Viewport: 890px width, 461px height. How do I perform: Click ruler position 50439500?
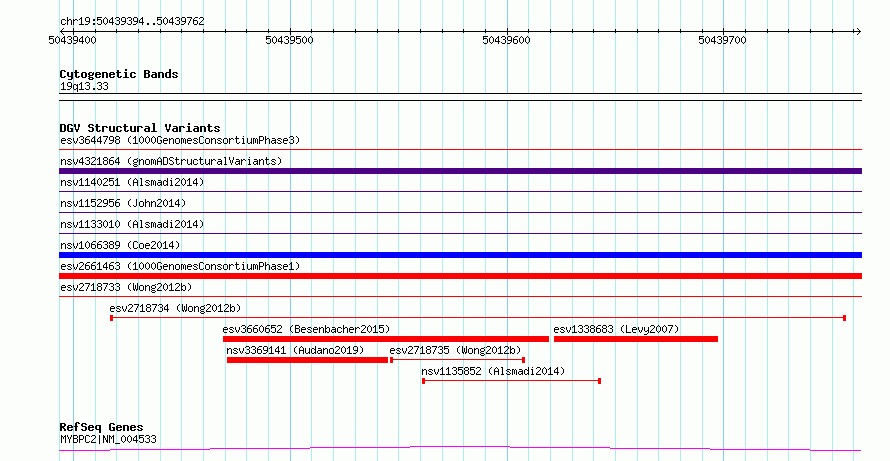point(289,40)
